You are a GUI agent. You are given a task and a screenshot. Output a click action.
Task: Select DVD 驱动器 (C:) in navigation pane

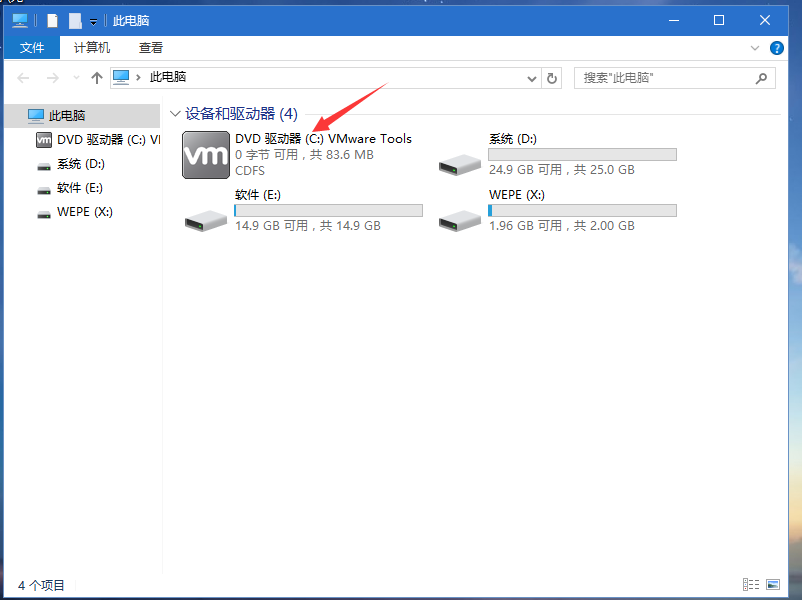pyautogui.click(x=97, y=140)
